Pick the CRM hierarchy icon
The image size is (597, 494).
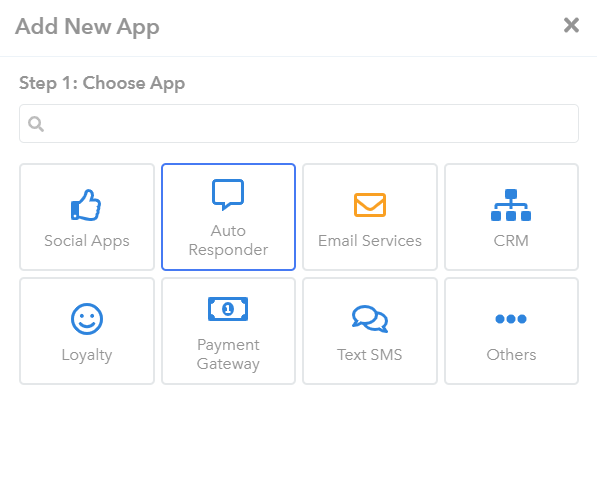click(511, 205)
